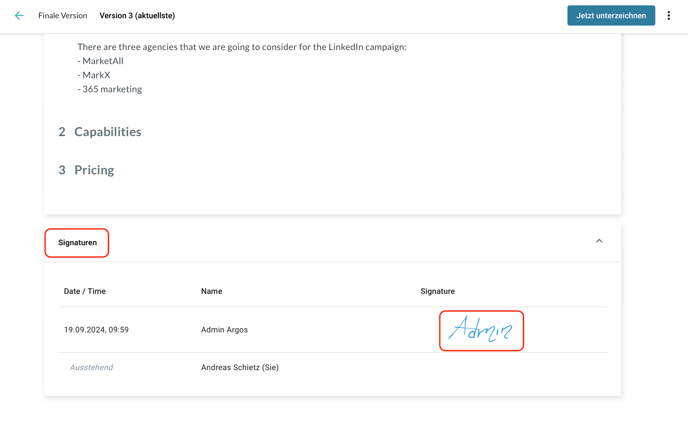This screenshot has width=688, height=428.
Task: Click the back arrow icon
Action: click(19, 16)
